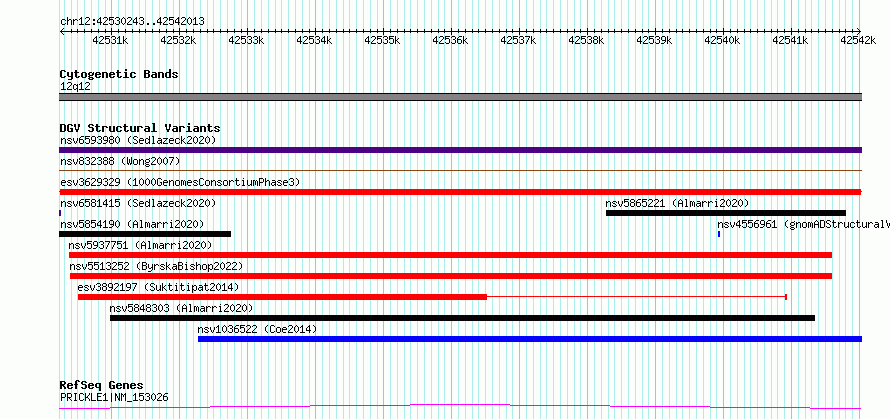Select the Cytogenetic Bands track heading
This screenshot has height=419, width=890.
[x=119, y=74]
